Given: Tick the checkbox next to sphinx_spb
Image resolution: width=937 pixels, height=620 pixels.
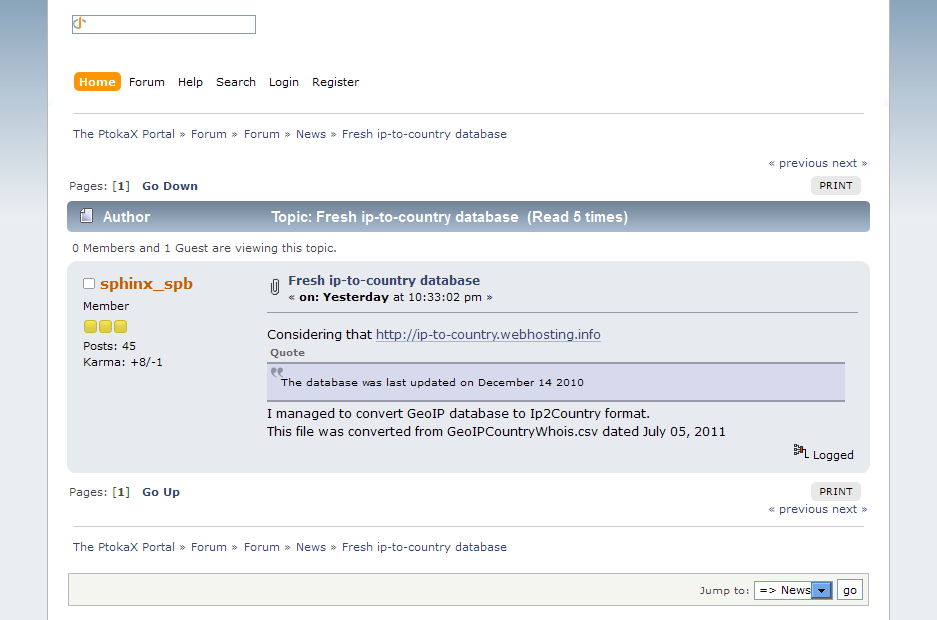Looking at the screenshot, I should (89, 284).
